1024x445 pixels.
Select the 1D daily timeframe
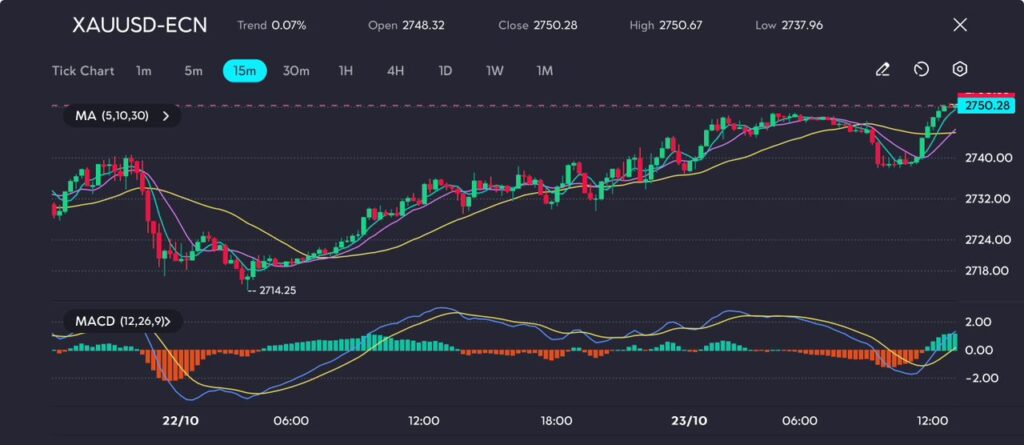pyautogui.click(x=445, y=71)
